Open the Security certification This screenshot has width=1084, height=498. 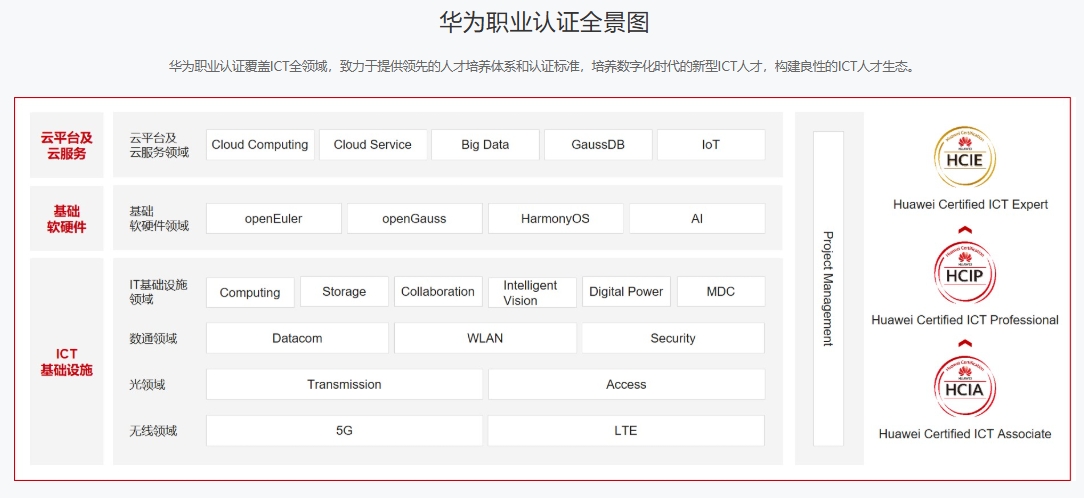click(x=673, y=338)
